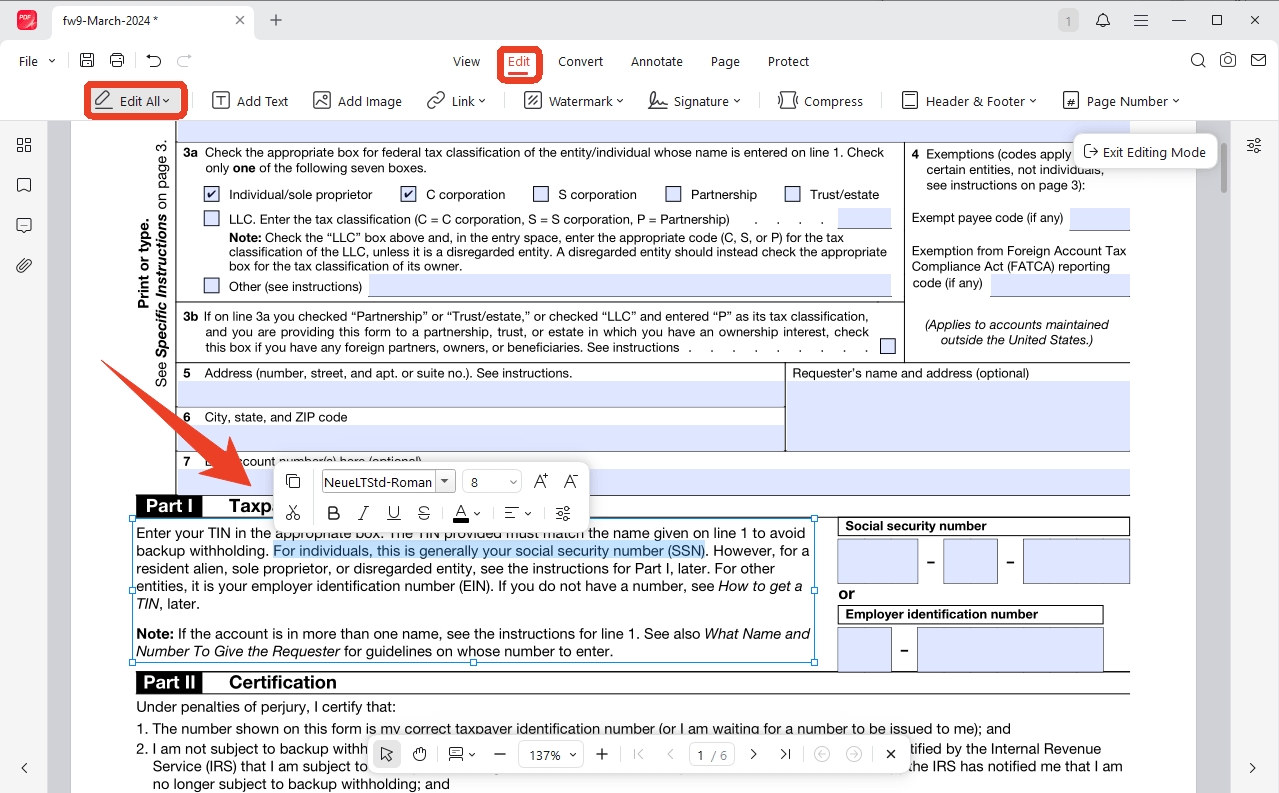Viewport: 1279px width, 793px height.
Task: Open the text alignment dropdown
Action: (x=518, y=513)
